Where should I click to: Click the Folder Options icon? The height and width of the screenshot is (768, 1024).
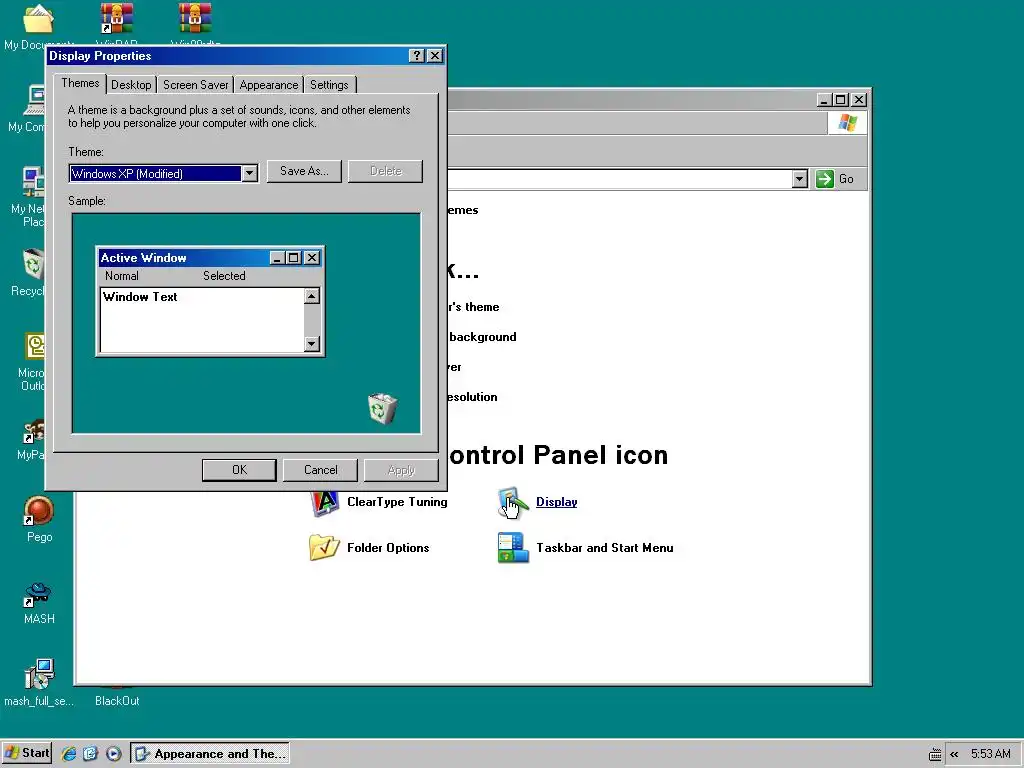(x=324, y=547)
